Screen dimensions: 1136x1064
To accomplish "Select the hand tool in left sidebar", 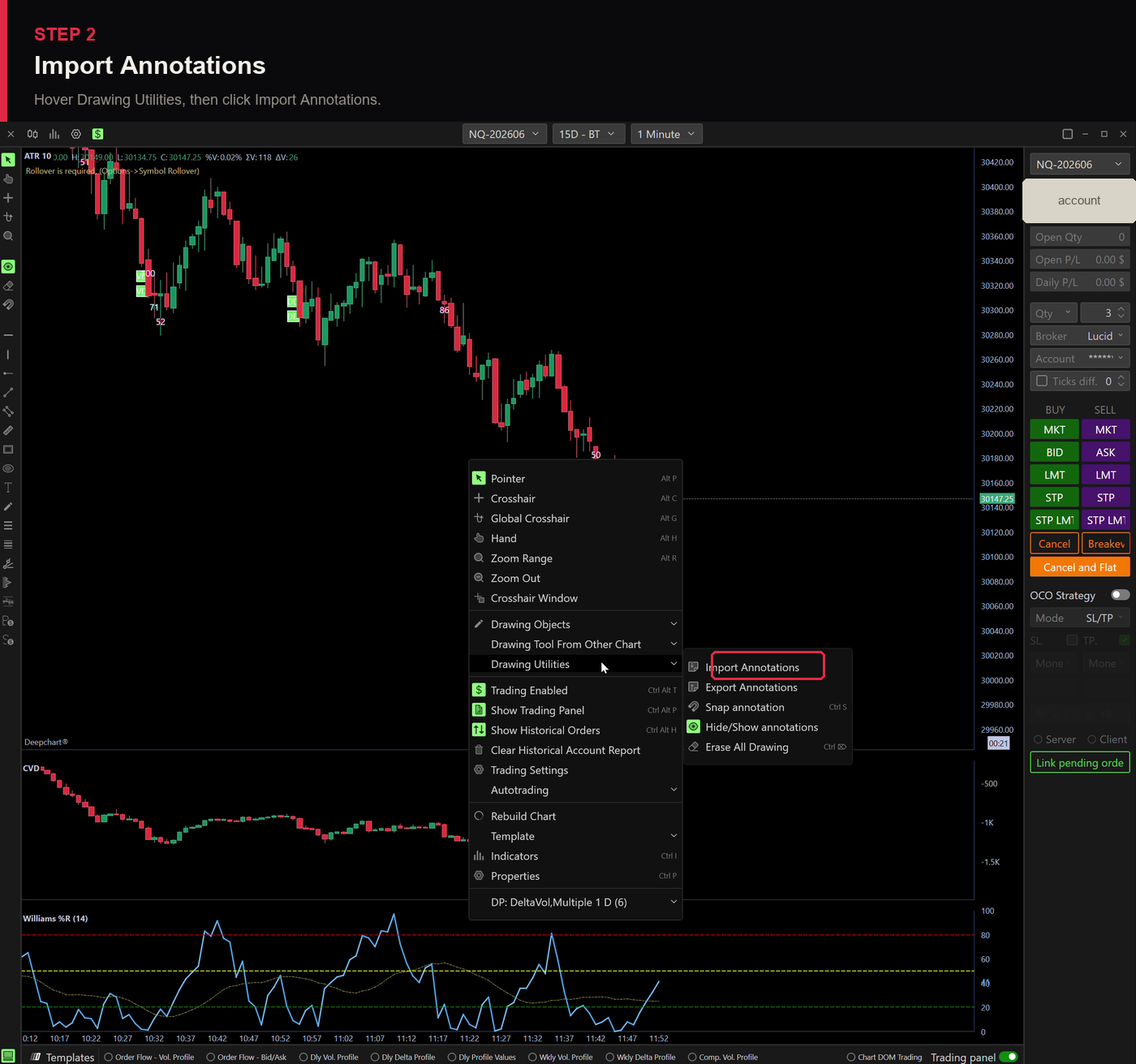I will (8, 179).
